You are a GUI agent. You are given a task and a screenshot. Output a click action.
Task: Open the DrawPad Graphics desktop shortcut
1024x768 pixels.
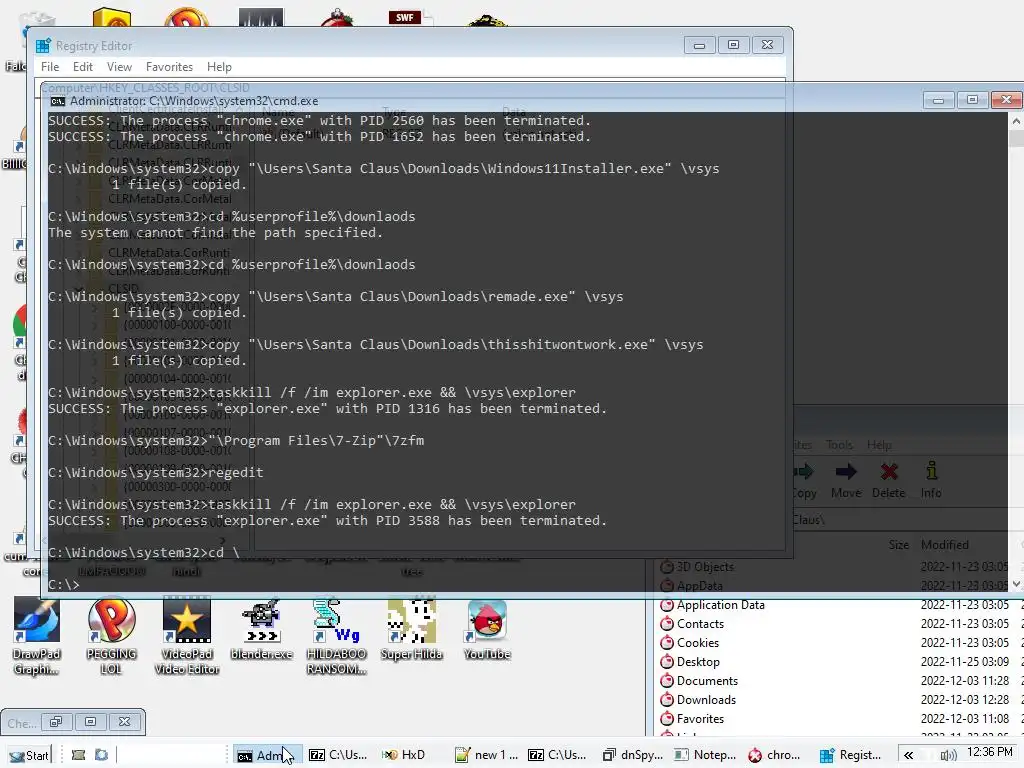[37, 636]
